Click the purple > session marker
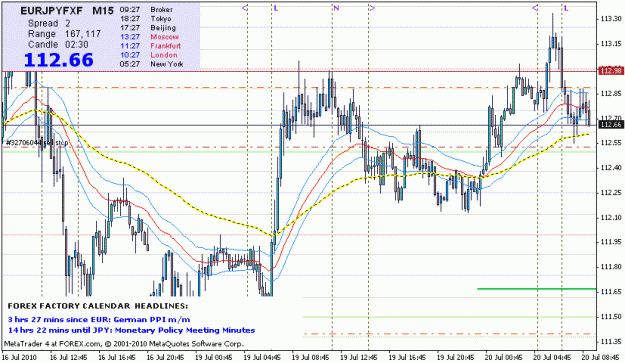This screenshot has width=625, height=363. point(372,8)
